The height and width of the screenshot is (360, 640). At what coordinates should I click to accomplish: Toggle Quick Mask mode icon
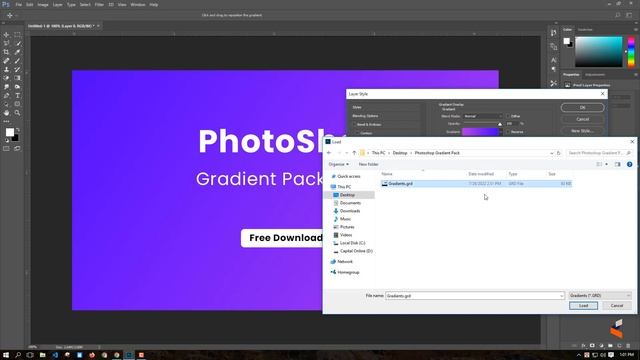point(6,149)
